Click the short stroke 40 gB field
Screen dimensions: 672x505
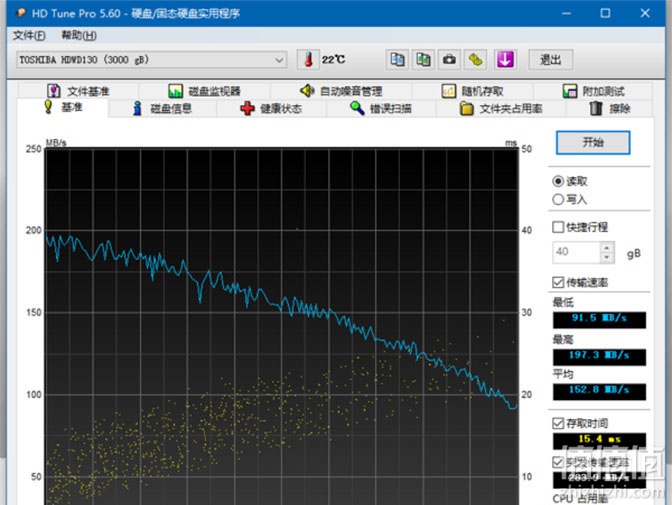pyautogui.click(x=576, y=252)
